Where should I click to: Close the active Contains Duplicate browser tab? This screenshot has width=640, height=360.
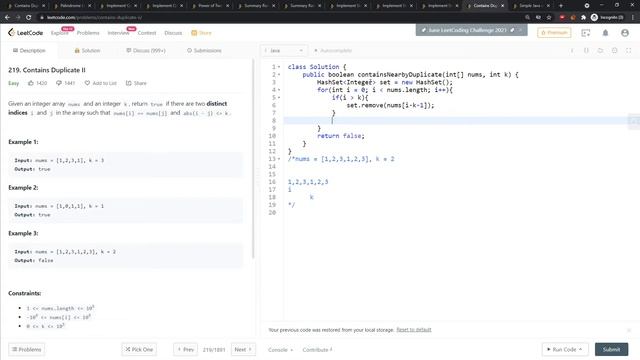[x=502, y=6]
